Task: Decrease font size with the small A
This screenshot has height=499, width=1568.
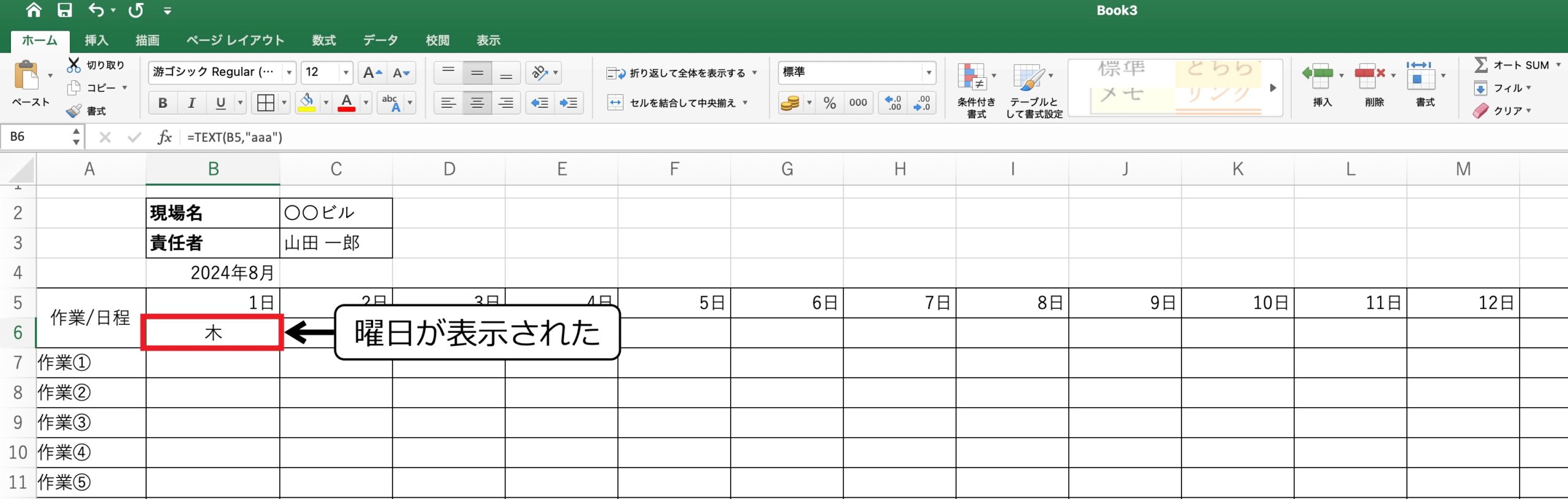Action: coord(402,72)
